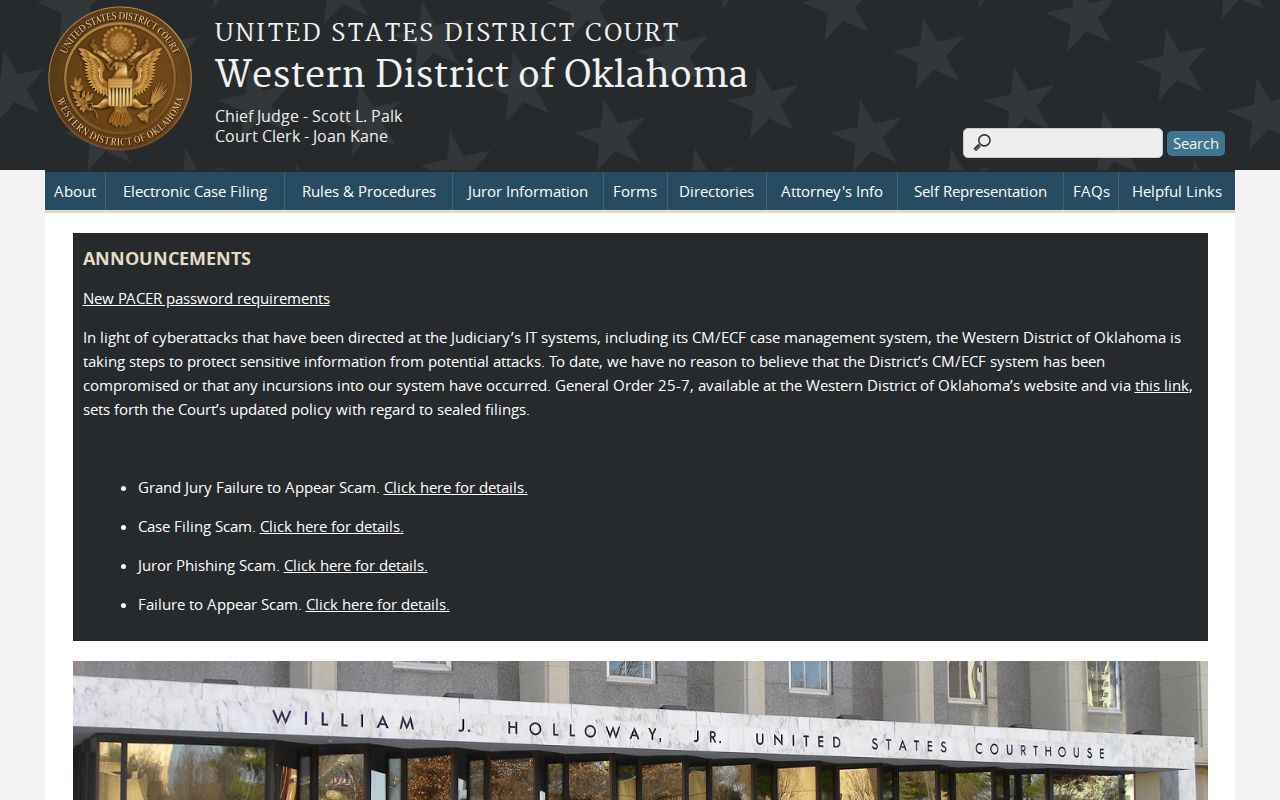The image size is (1280, 800).
Task: Open Failure to Appear Scam details link
Action: (x=377, y=604)
